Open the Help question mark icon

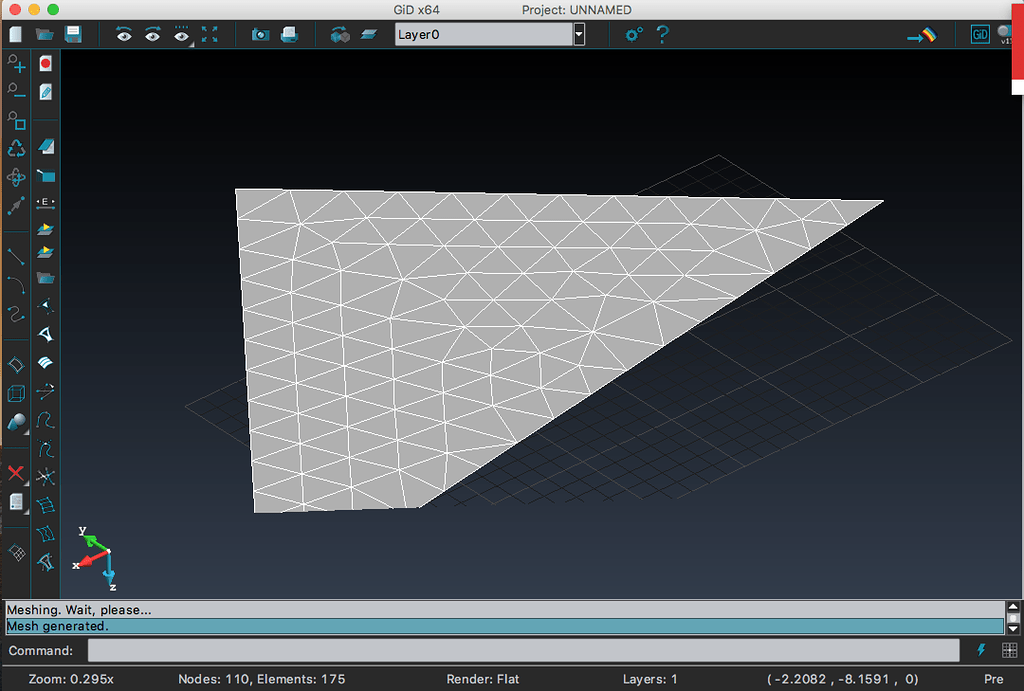662,34
